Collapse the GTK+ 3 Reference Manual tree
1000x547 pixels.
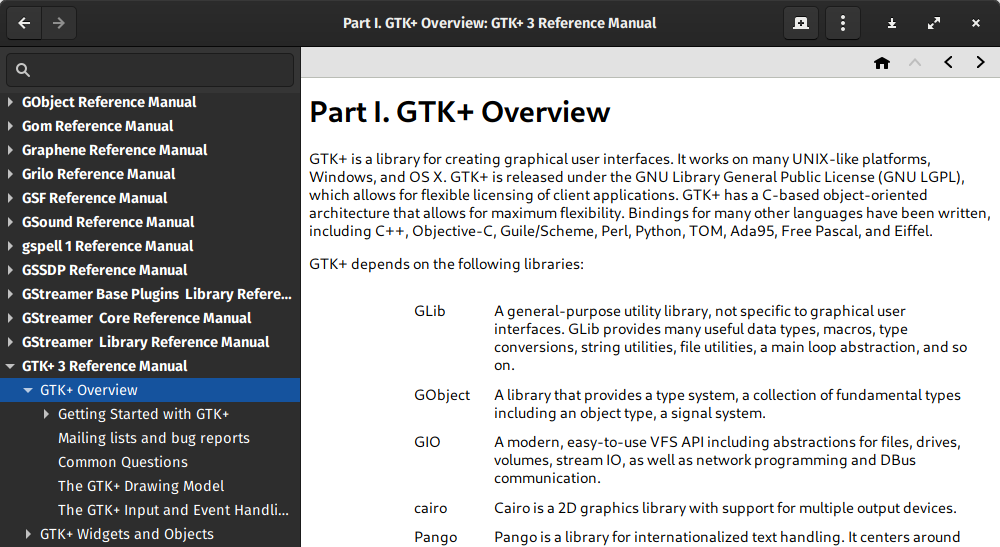coord(11,366)
